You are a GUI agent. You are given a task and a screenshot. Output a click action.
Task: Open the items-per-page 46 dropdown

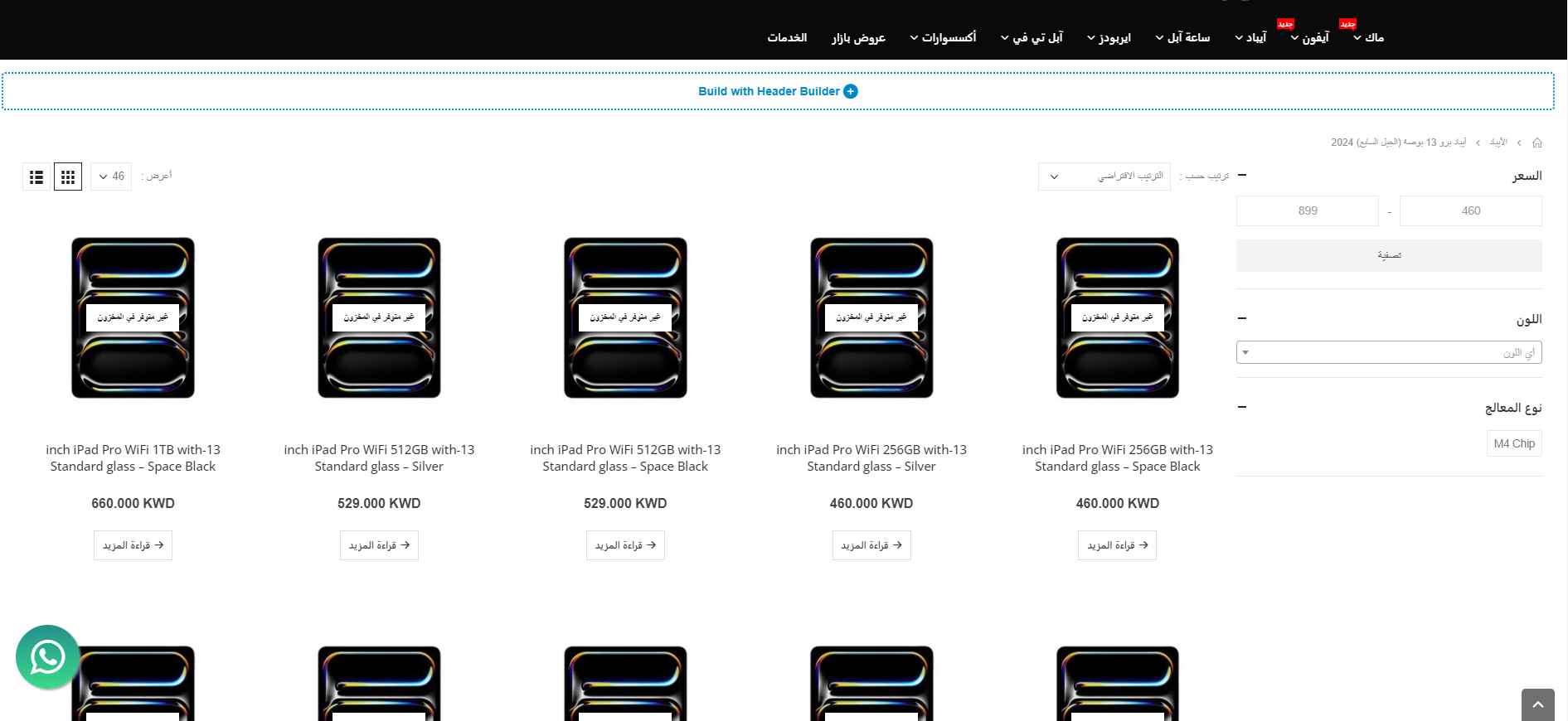click(x=111, y=177)
